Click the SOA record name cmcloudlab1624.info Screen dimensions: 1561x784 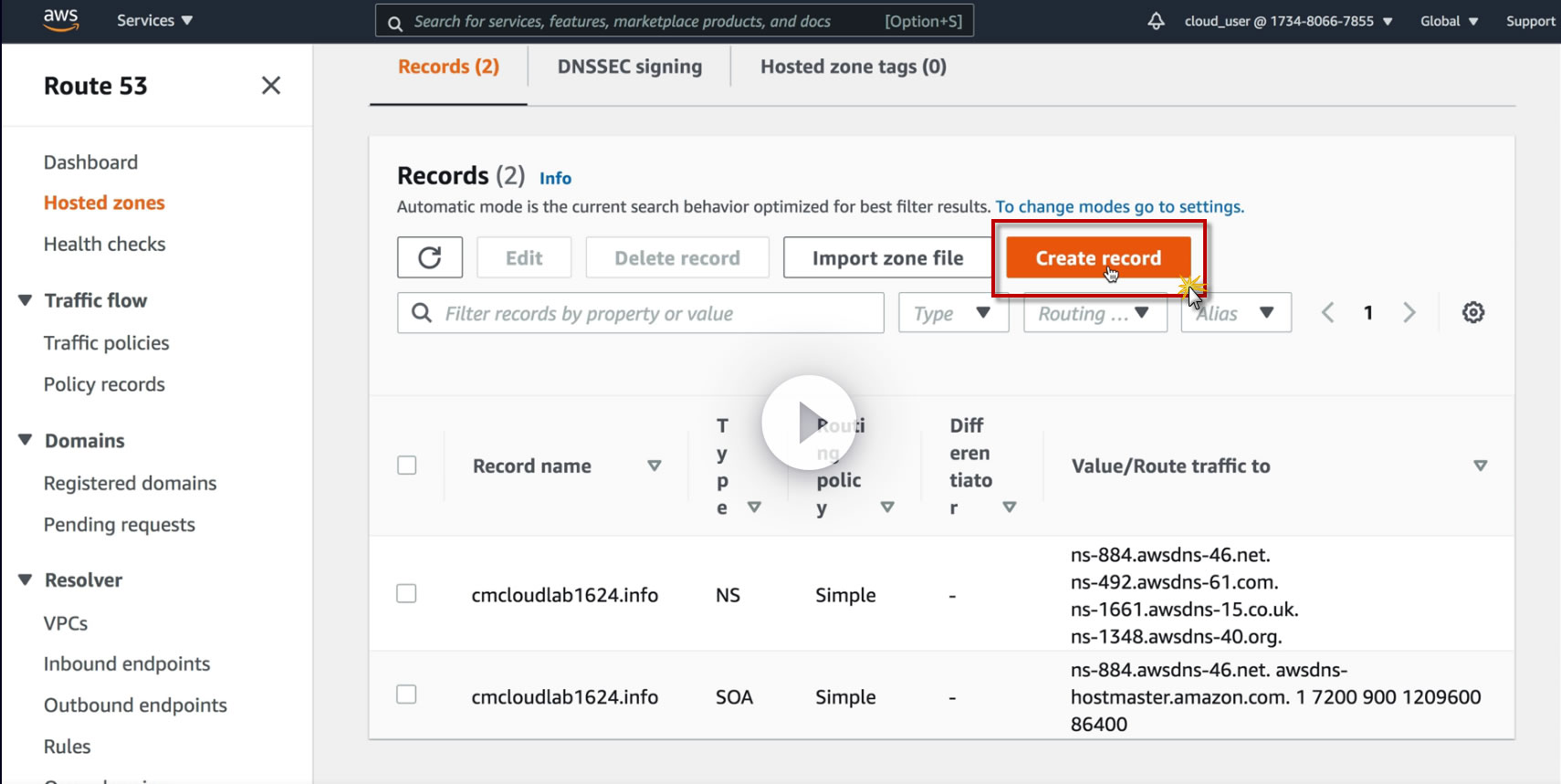pyautogui.click(x=564, y=697)
